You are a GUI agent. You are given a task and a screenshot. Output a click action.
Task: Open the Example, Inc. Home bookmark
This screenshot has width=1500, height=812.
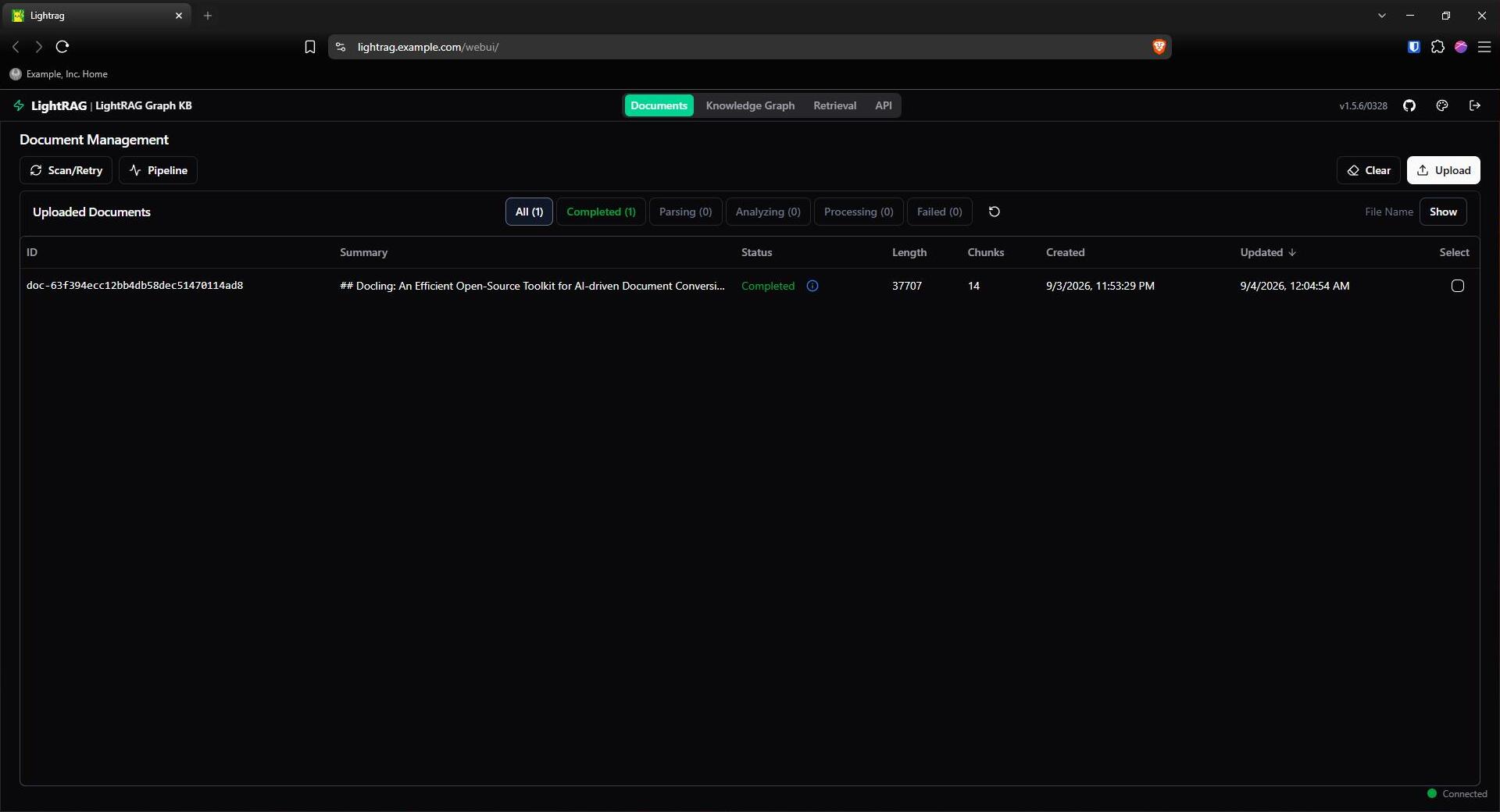pyautogui.click(x=59, y=74)
